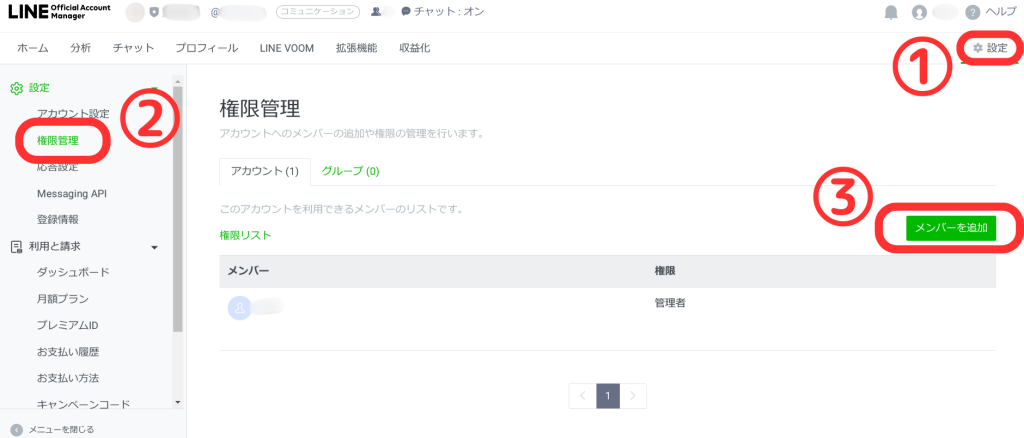Click the green gear icon in the sidebar
1024x438 pixels.
17,88
